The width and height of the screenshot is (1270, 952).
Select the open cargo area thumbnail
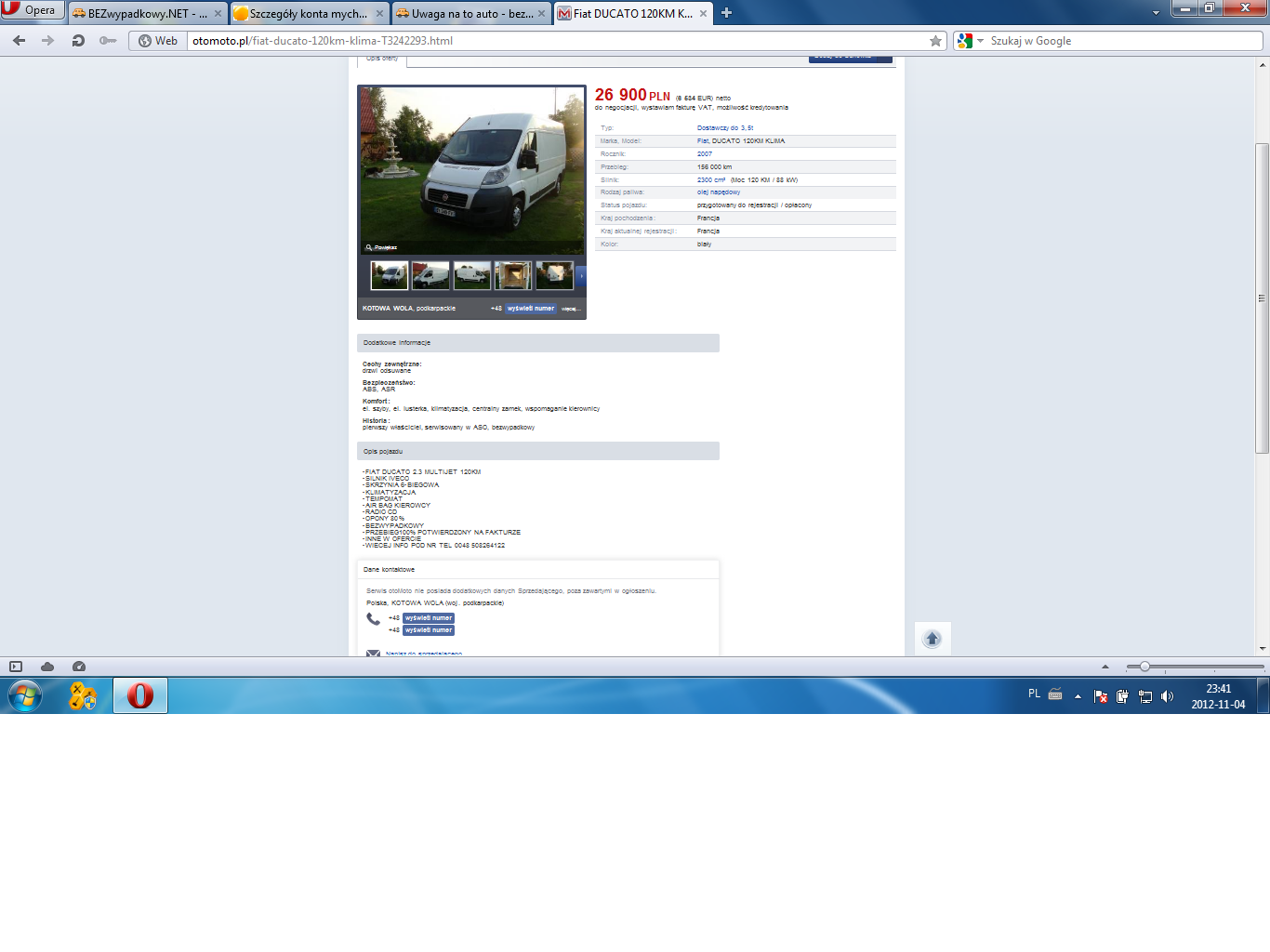[513, 275]
